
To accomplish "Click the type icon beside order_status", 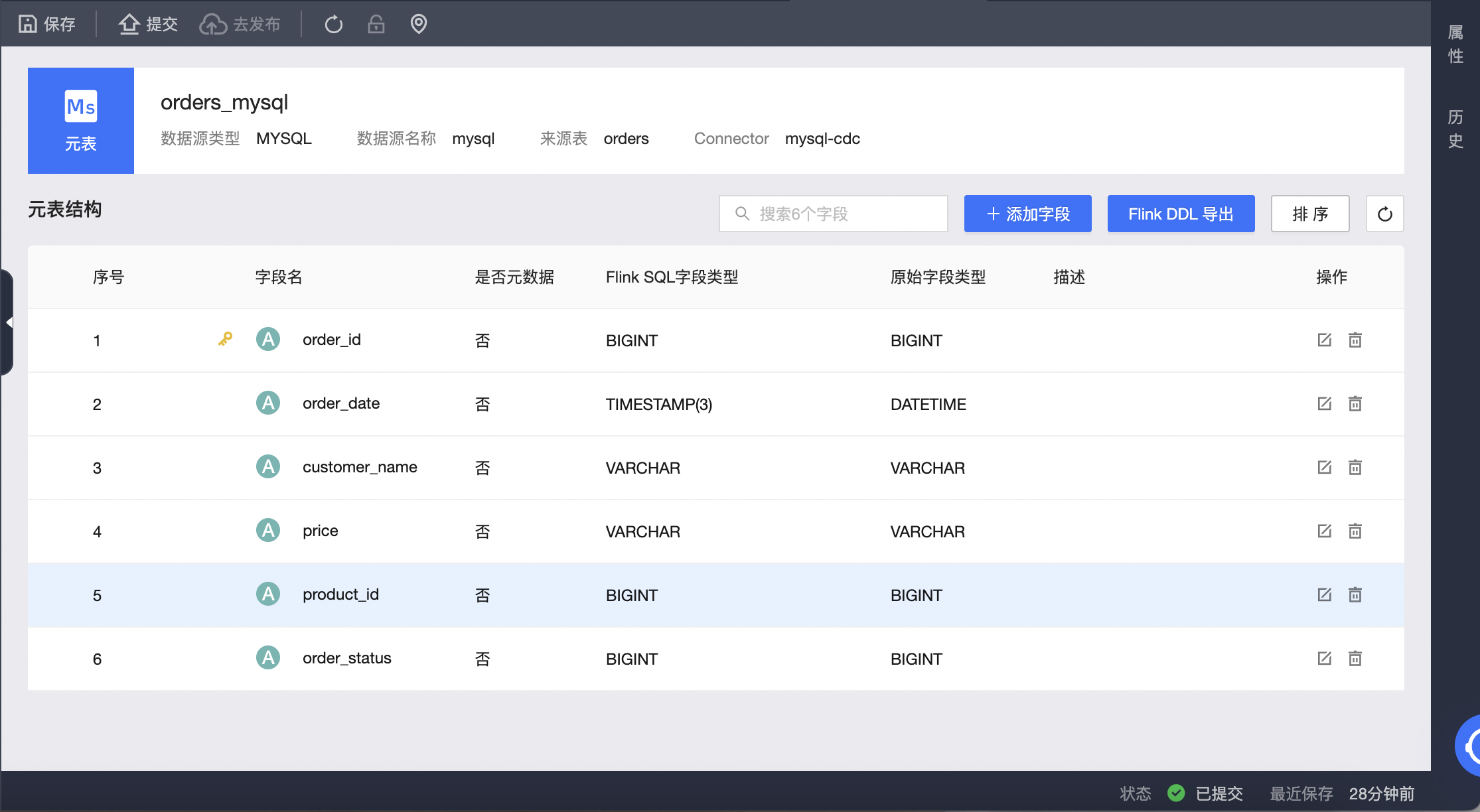I will coord(268,657).
